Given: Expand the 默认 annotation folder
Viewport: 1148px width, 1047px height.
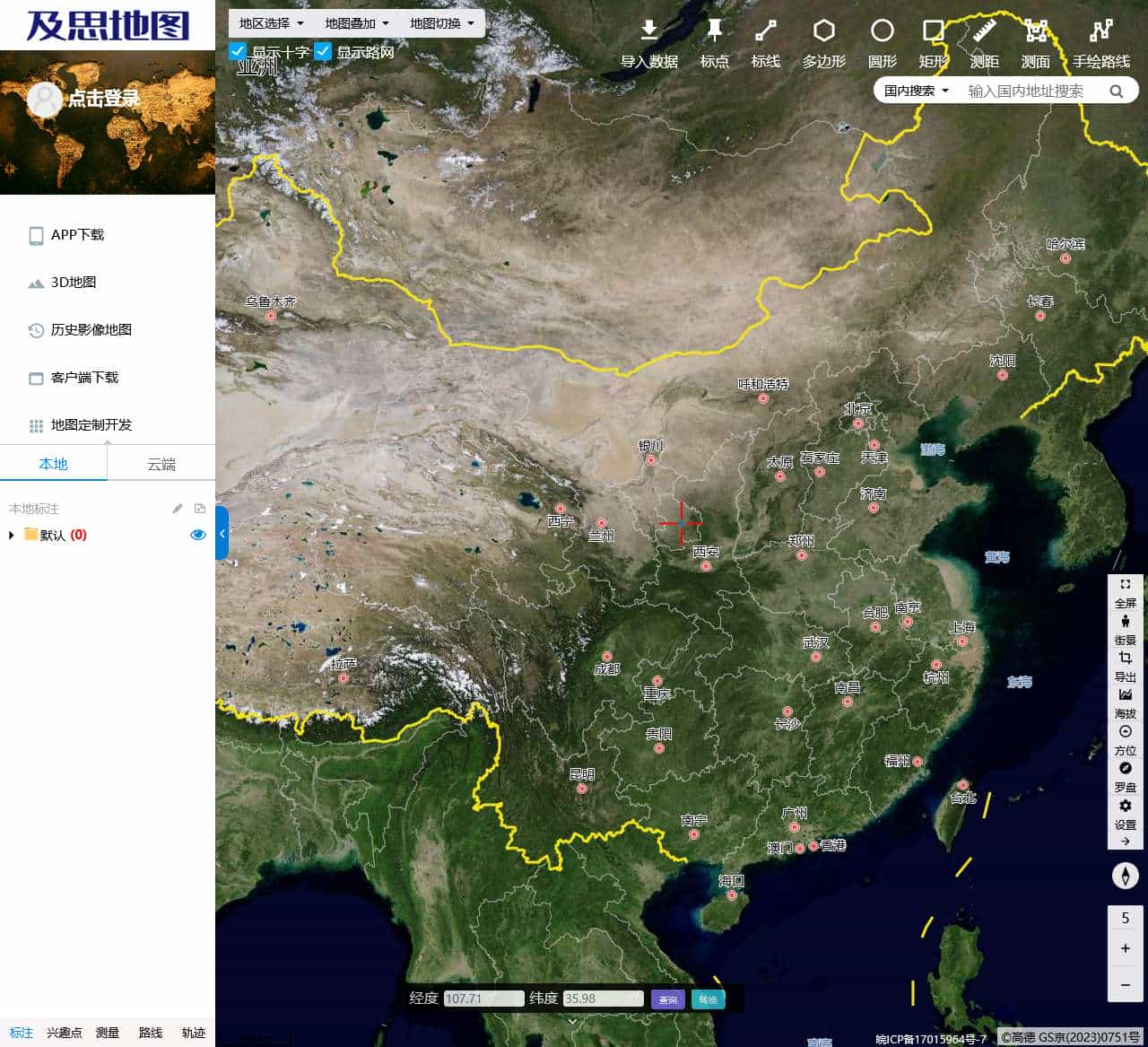Looking at the screenshot, I should coord(10,534).
